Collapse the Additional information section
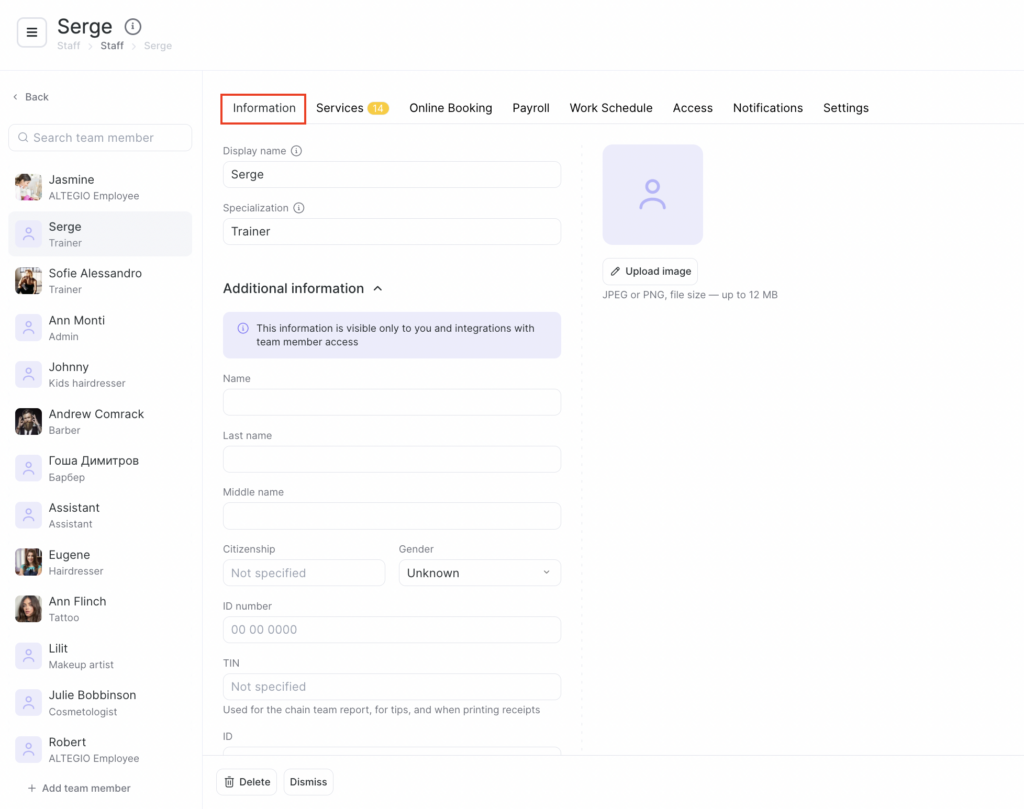 click(x=378, y=288)
